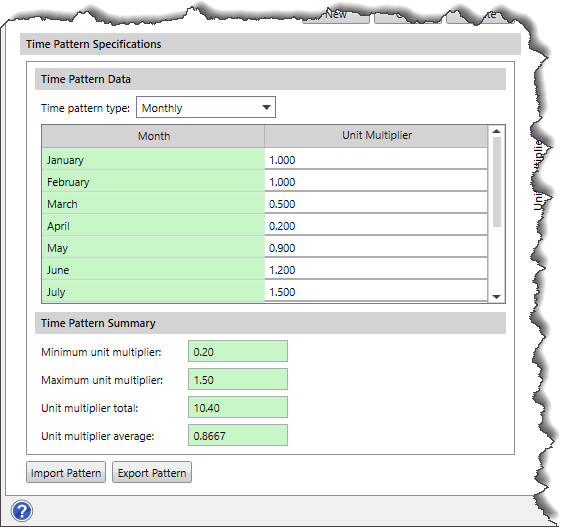Viewport: 561px width, 527px height.
Task: Click the June month cell
Action: (x=153, y=269)
